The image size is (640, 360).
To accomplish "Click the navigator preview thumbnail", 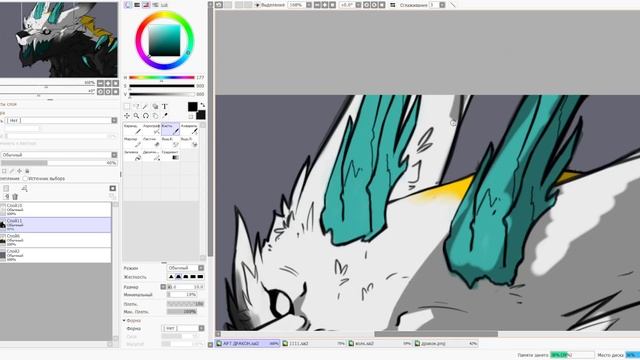I will (59, 40).
